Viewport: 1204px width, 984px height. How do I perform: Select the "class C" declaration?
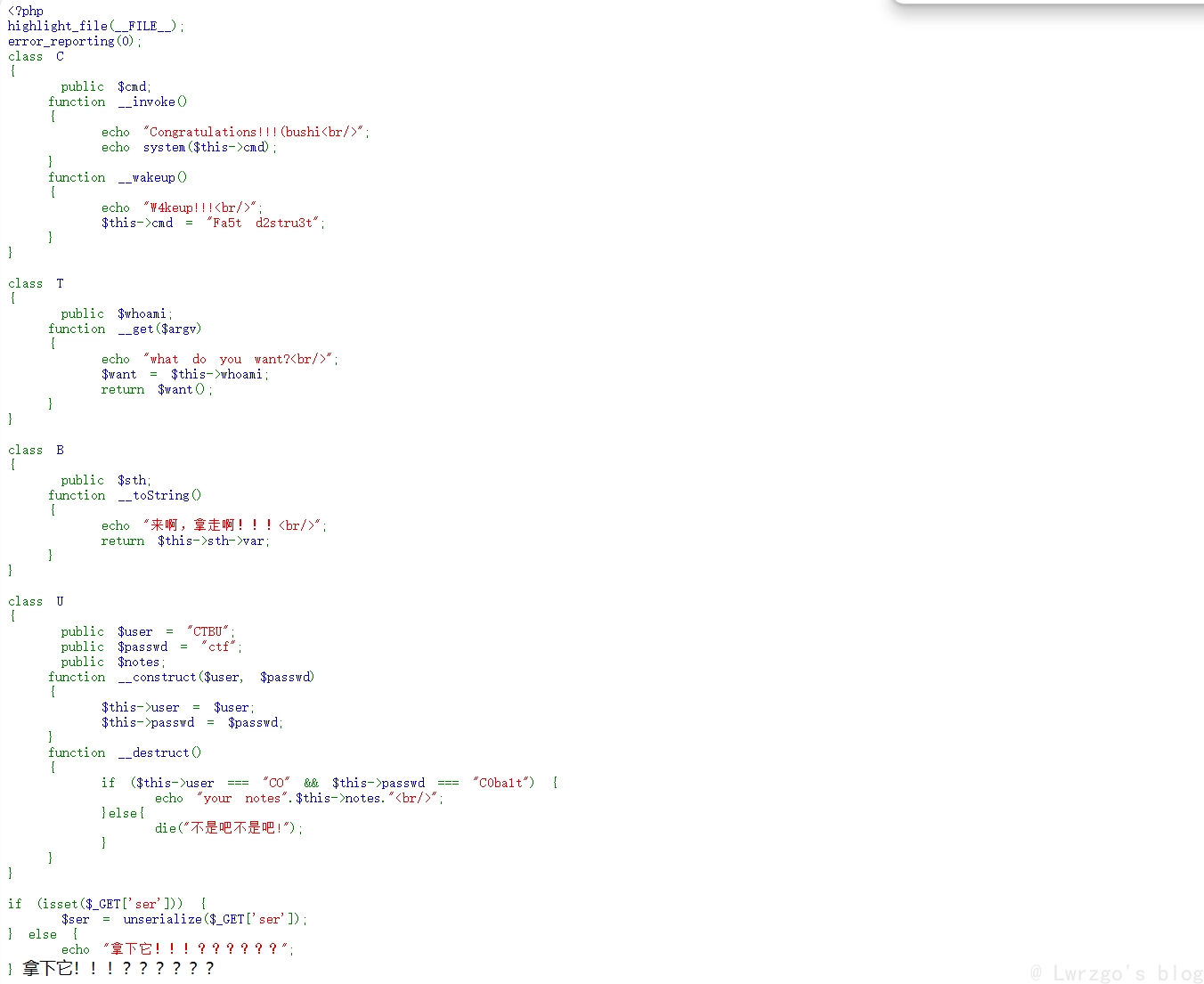[36, 56]
